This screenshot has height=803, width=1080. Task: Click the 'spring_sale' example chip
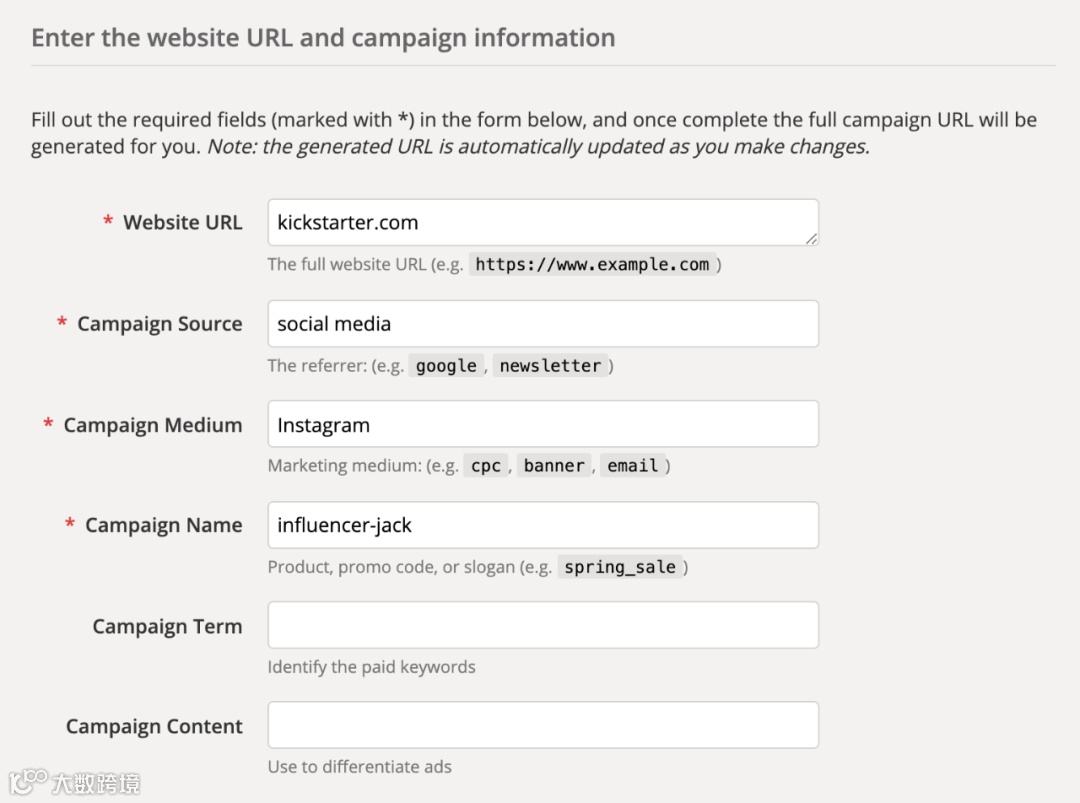[x=620, y=568]
